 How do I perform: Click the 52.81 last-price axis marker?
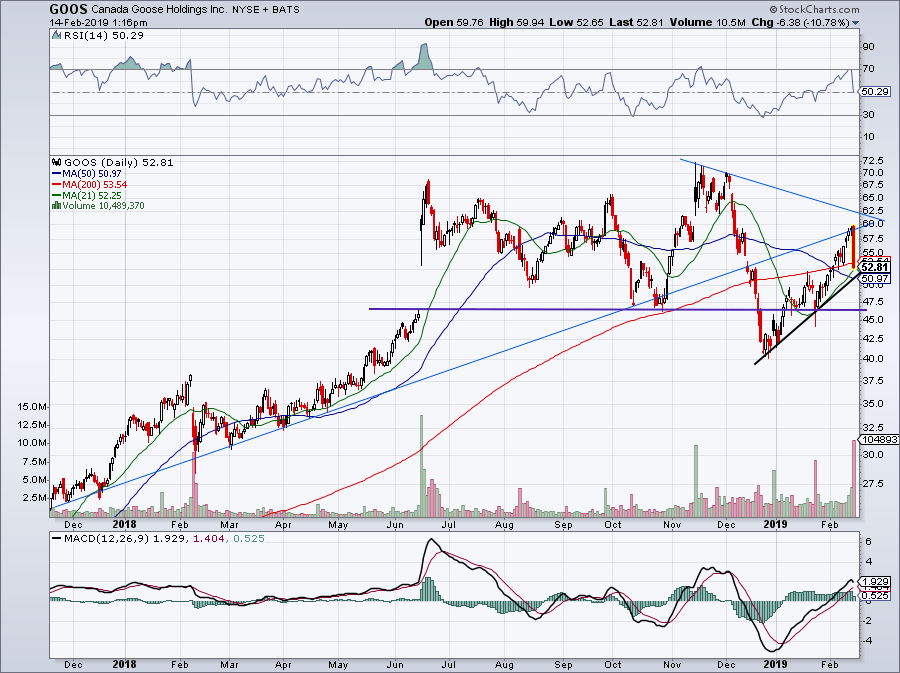pyautogui.click(x=873, y=269)
